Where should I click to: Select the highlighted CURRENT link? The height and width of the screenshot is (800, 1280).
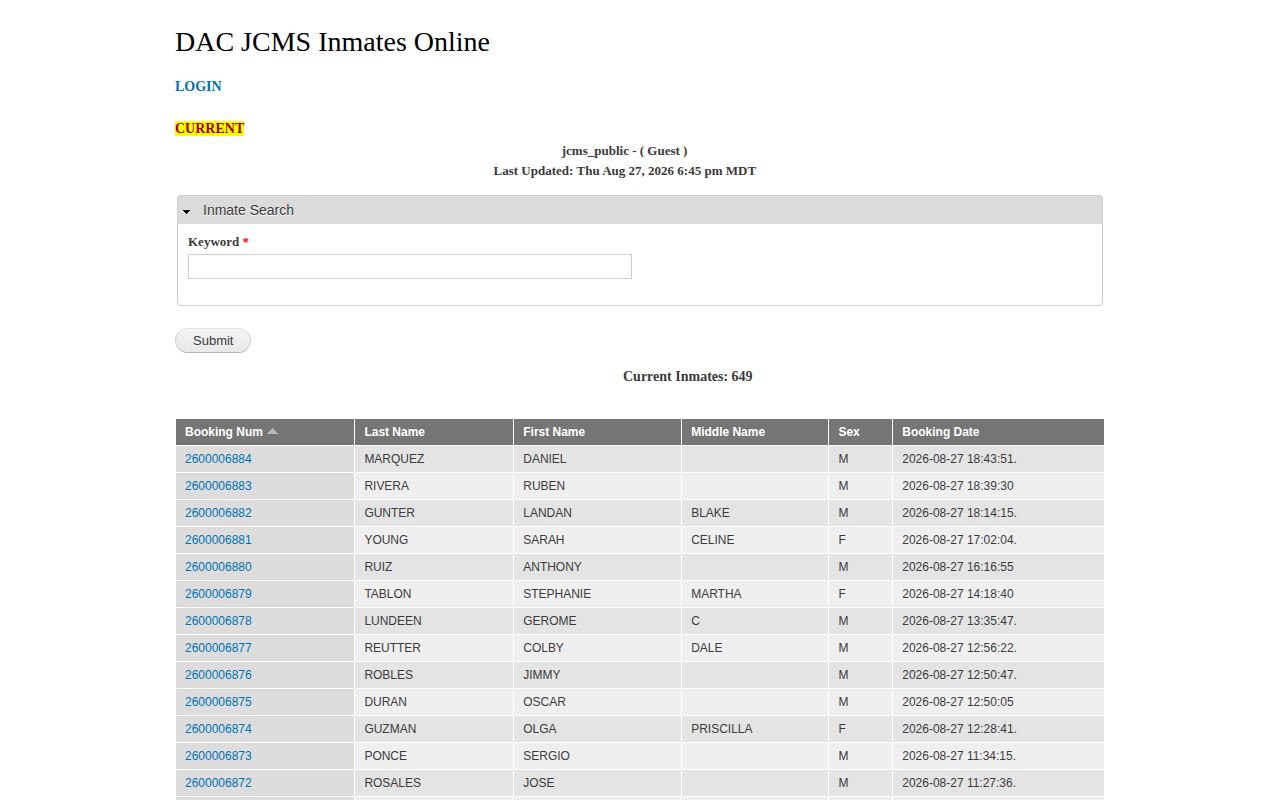(x=209, y=128)
